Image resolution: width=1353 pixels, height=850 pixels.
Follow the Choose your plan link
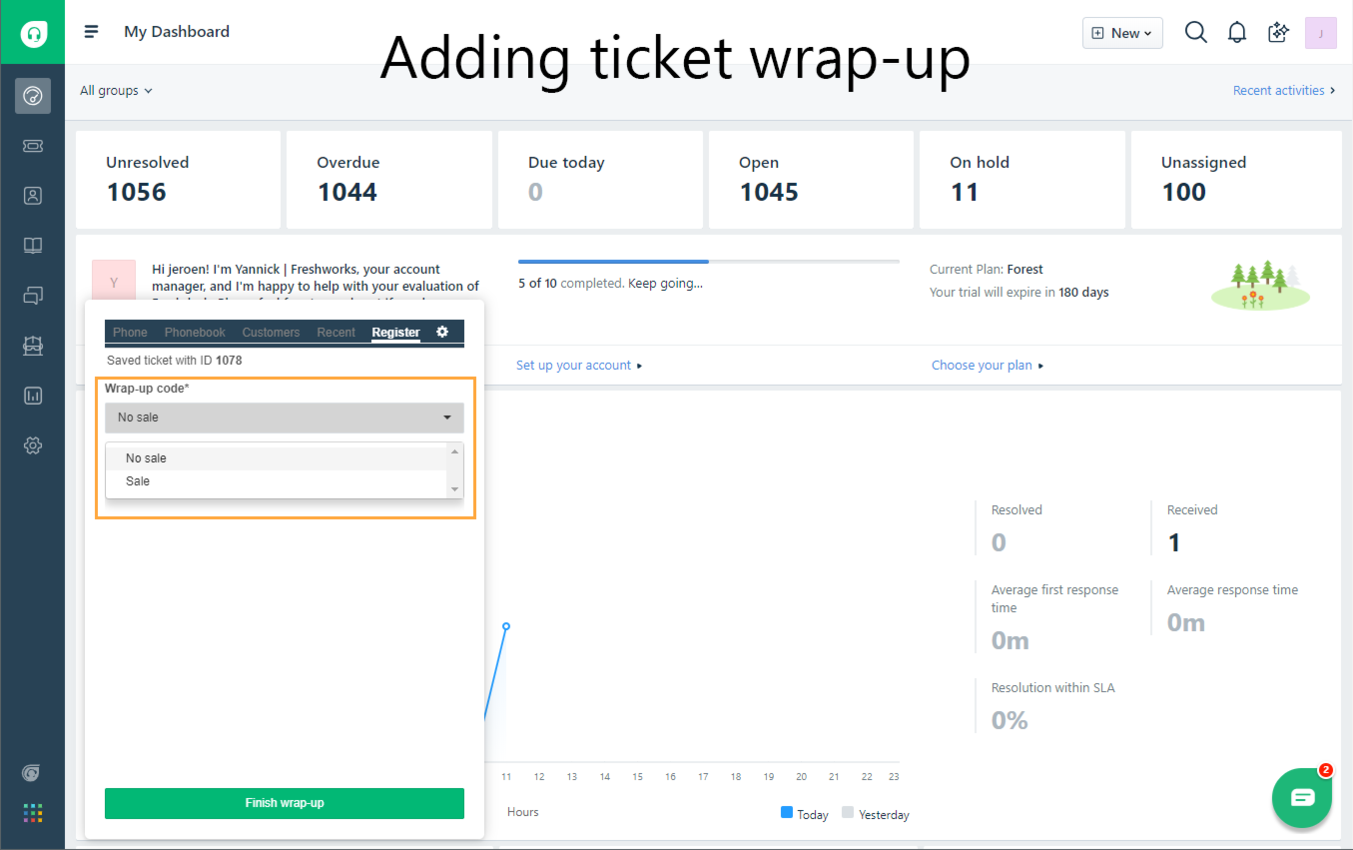pos(982,364)
